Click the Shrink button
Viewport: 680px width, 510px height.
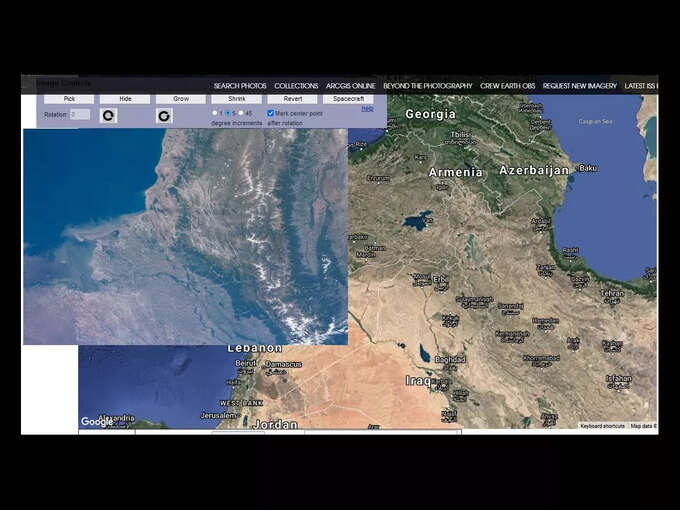pyautogui.click(x=237, y=99)
